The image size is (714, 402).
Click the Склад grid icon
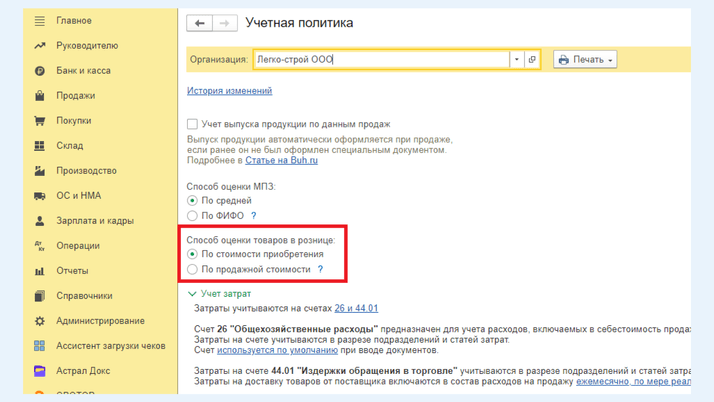coord(40,146)
